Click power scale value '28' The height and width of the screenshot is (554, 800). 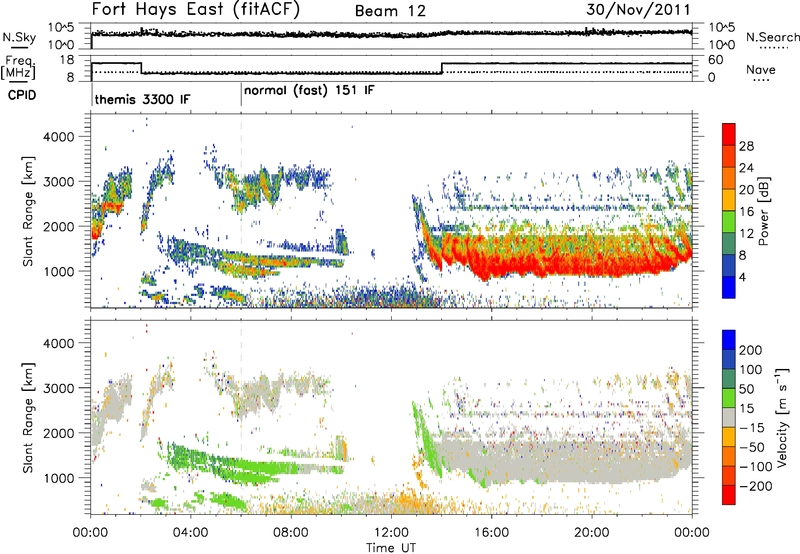click(x=746, y=146)
